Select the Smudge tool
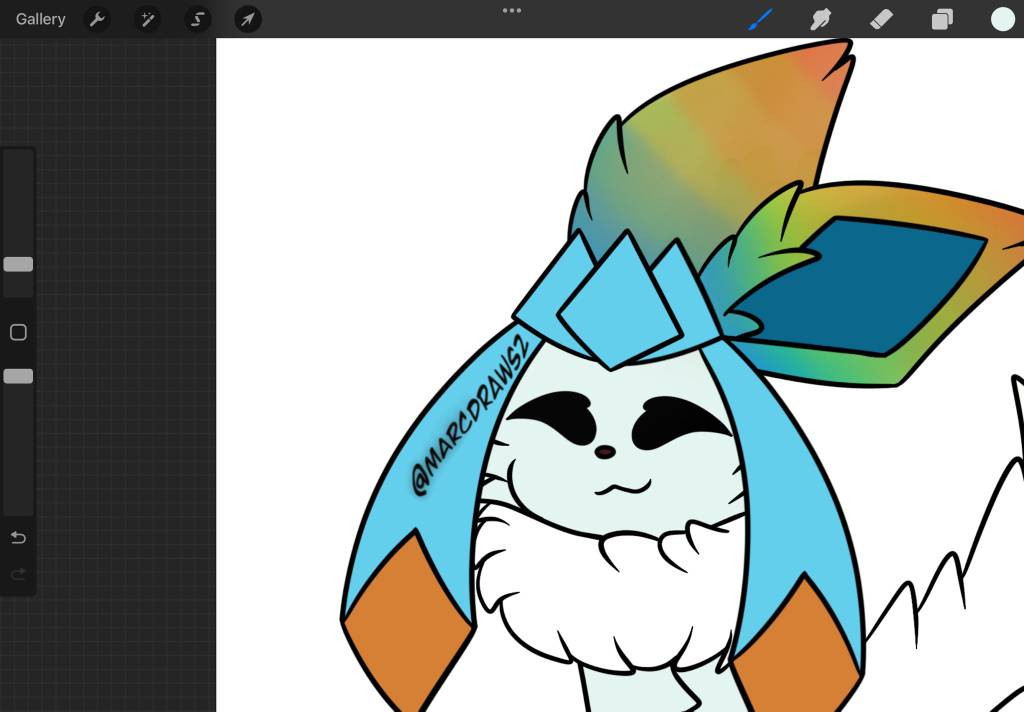Image resolution: width=1024 pixels, height=712 pixels. tap(820, 20)
